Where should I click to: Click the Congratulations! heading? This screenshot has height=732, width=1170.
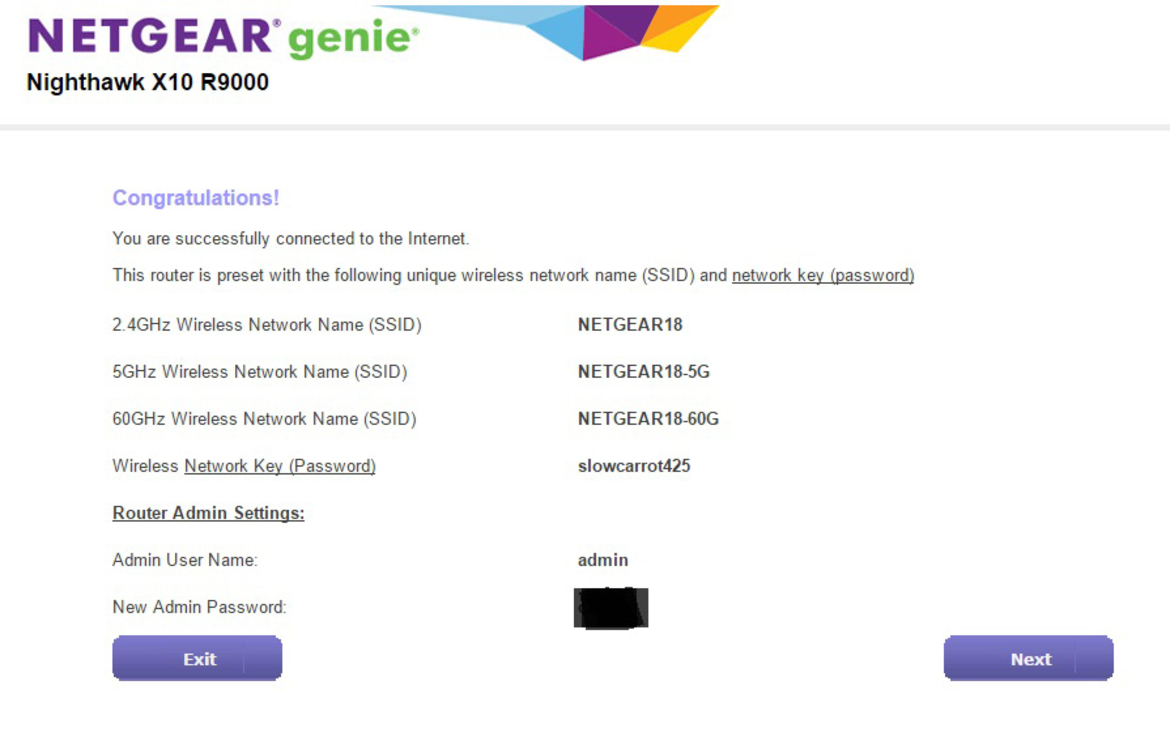(x=195, y=198)
